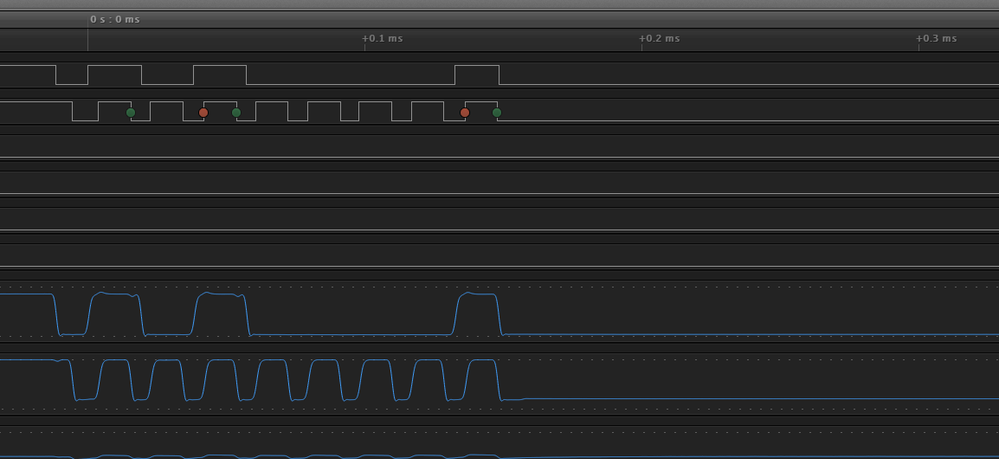Viewport: 999px width, 459px height.
Task: Select the second red marker dot on the clock channel
Action: click(x=464, y=113)
